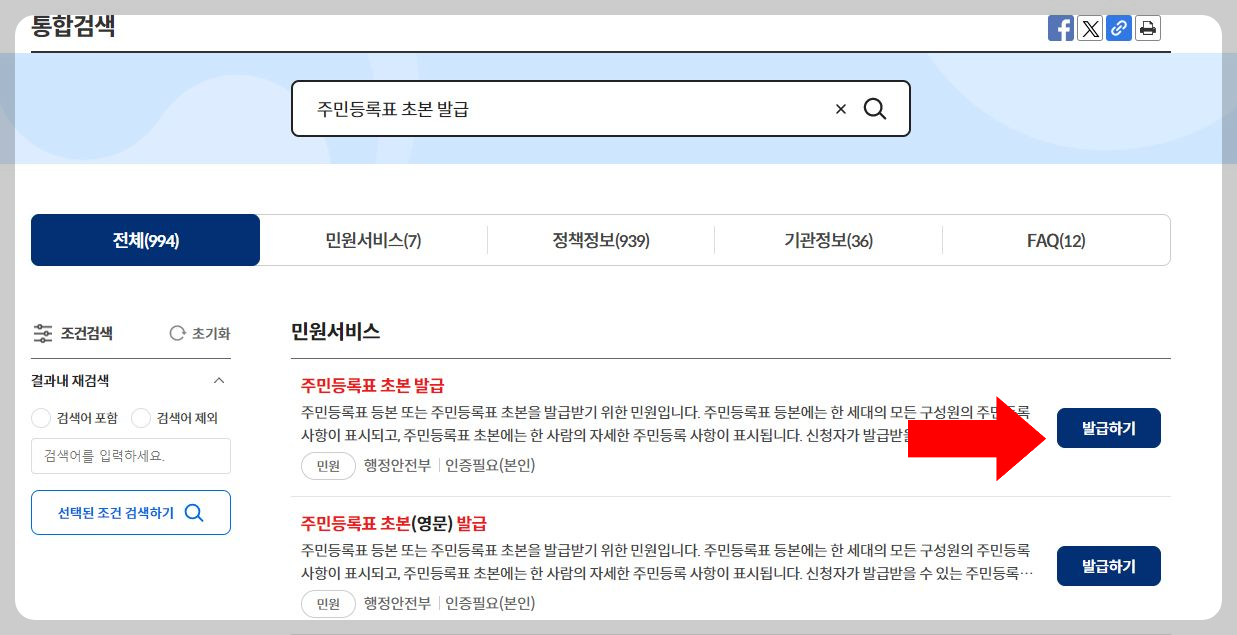Switch to the 민원서비스(7) tab
Image resolution: width=1237 pixels, height=635 pixels.
click(373, 240)
